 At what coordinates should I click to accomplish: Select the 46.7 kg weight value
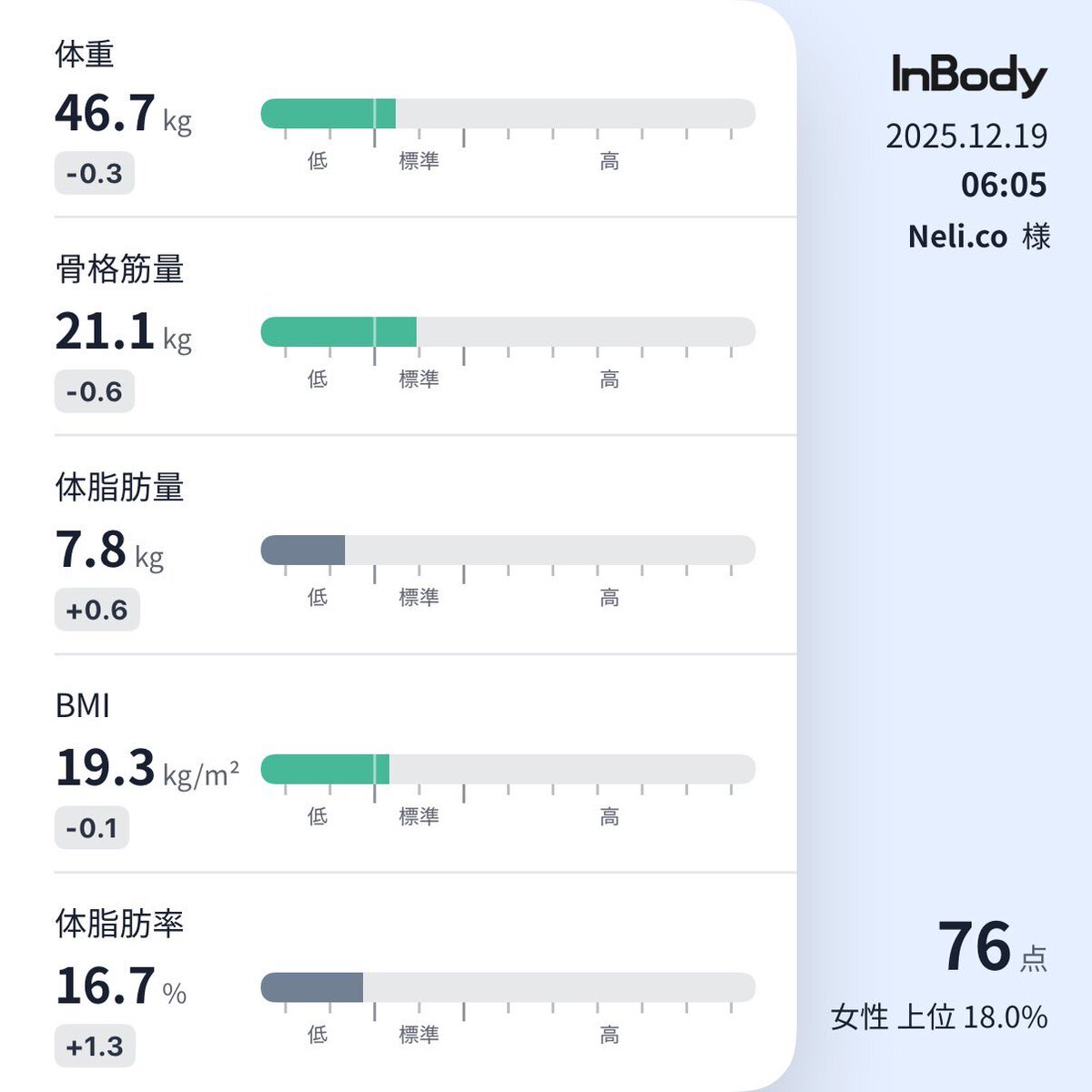point(123,114)
